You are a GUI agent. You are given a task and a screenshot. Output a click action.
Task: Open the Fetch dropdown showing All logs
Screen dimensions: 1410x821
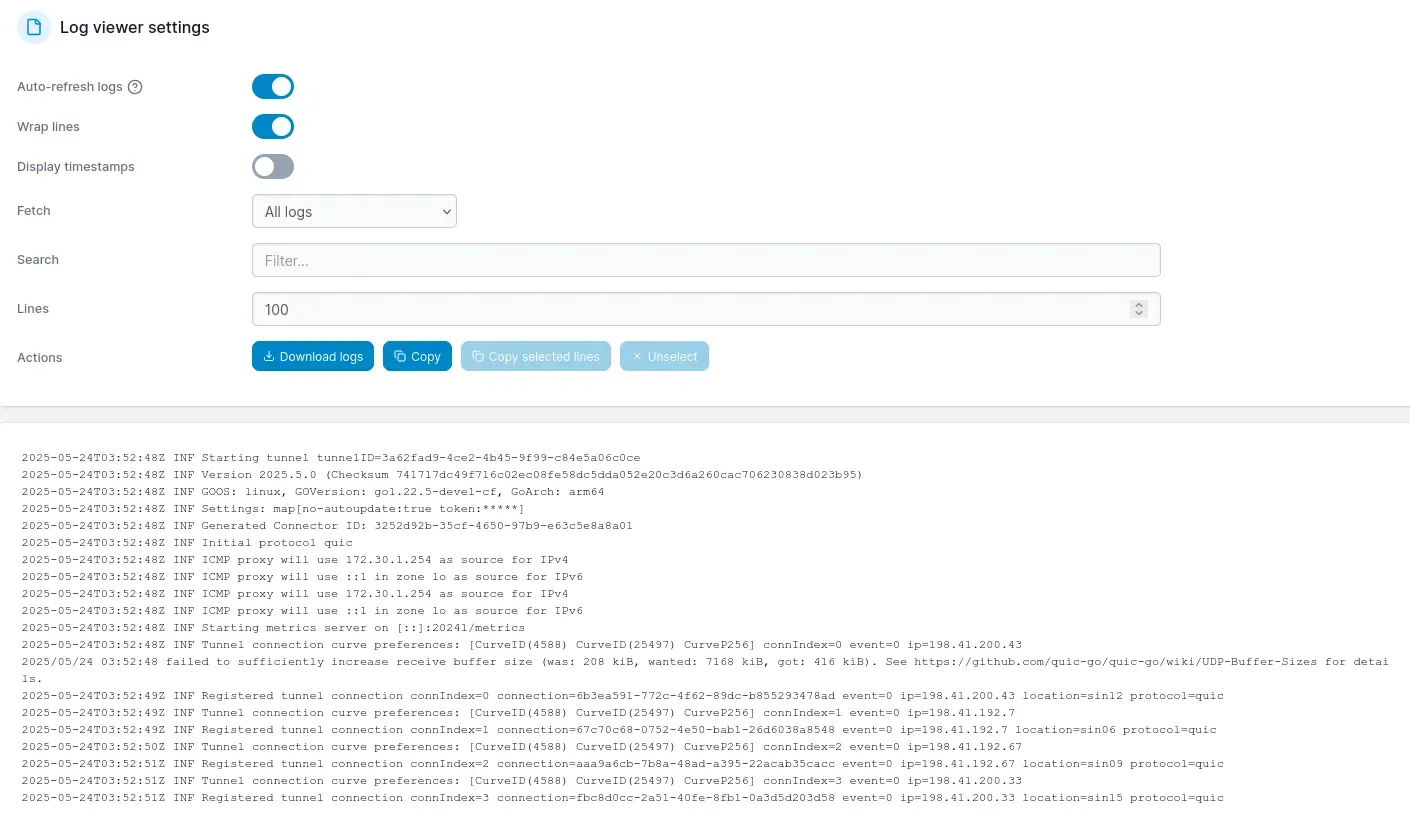(354, 211)
